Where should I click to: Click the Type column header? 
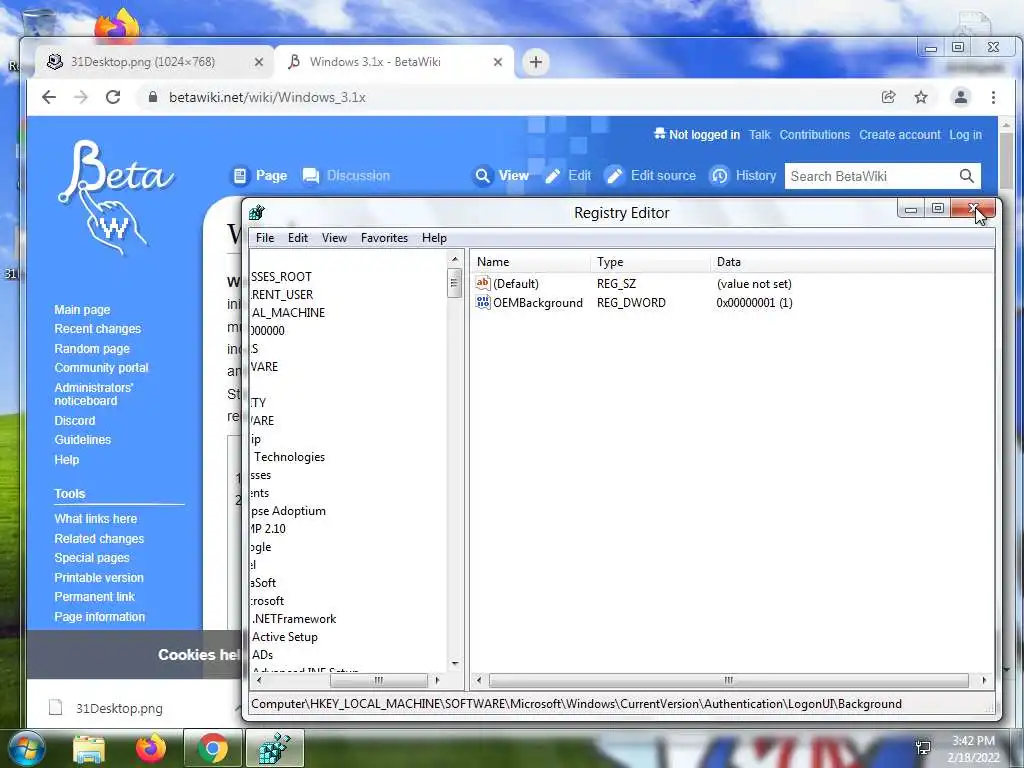(650, 262)
